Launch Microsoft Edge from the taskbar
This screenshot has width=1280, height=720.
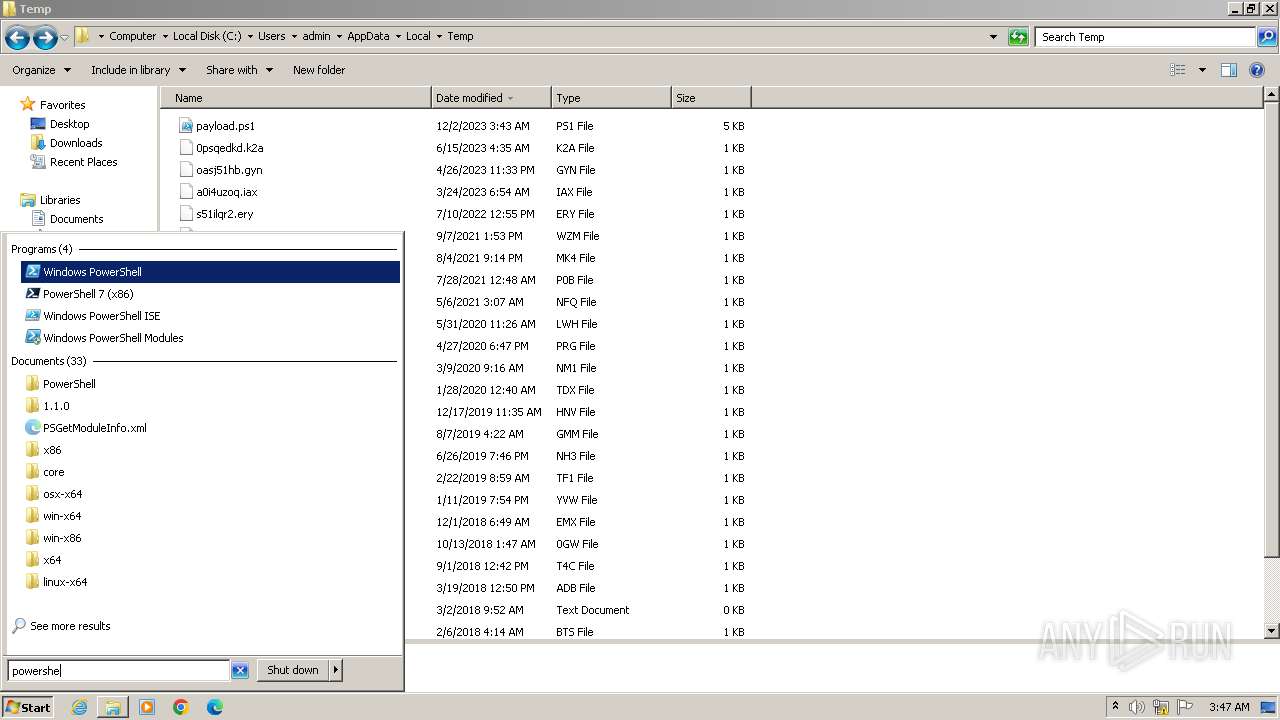pyautogui.click(x=215, y=707)
